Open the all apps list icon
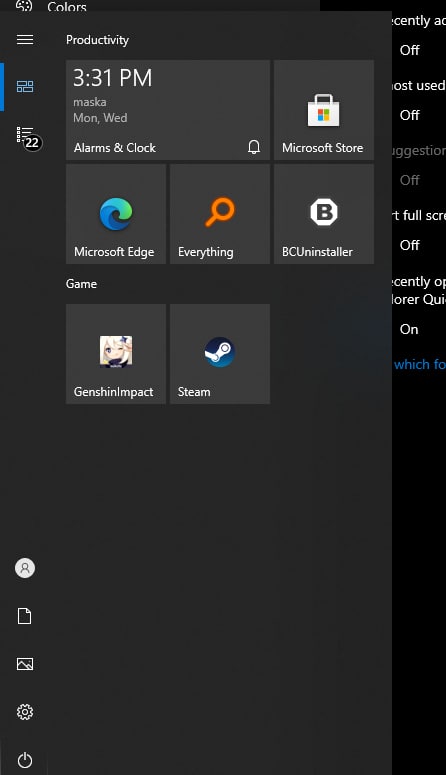 25,135
